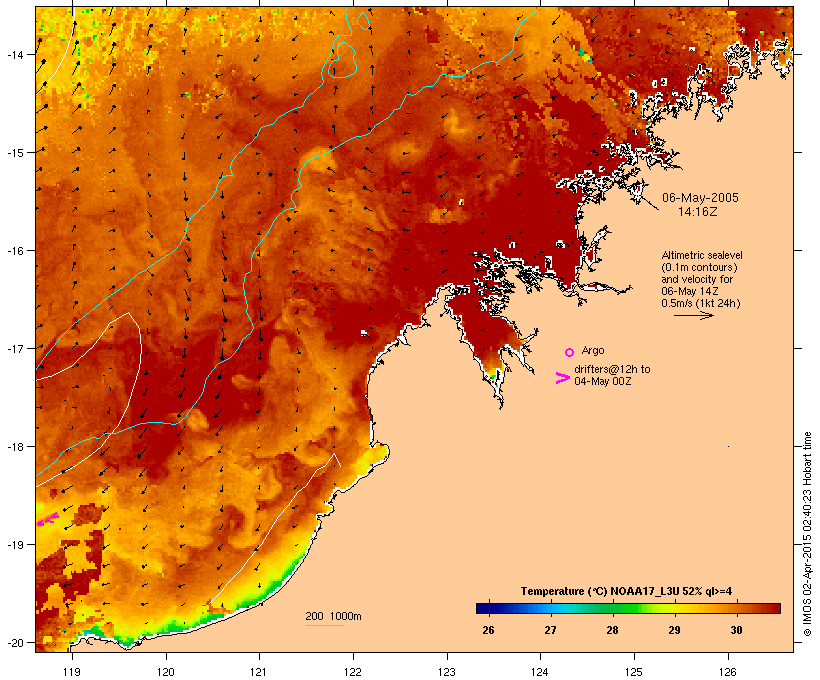Click the '04-May 00Z' legend label
The image size is (820, 680).
point(603,381)
